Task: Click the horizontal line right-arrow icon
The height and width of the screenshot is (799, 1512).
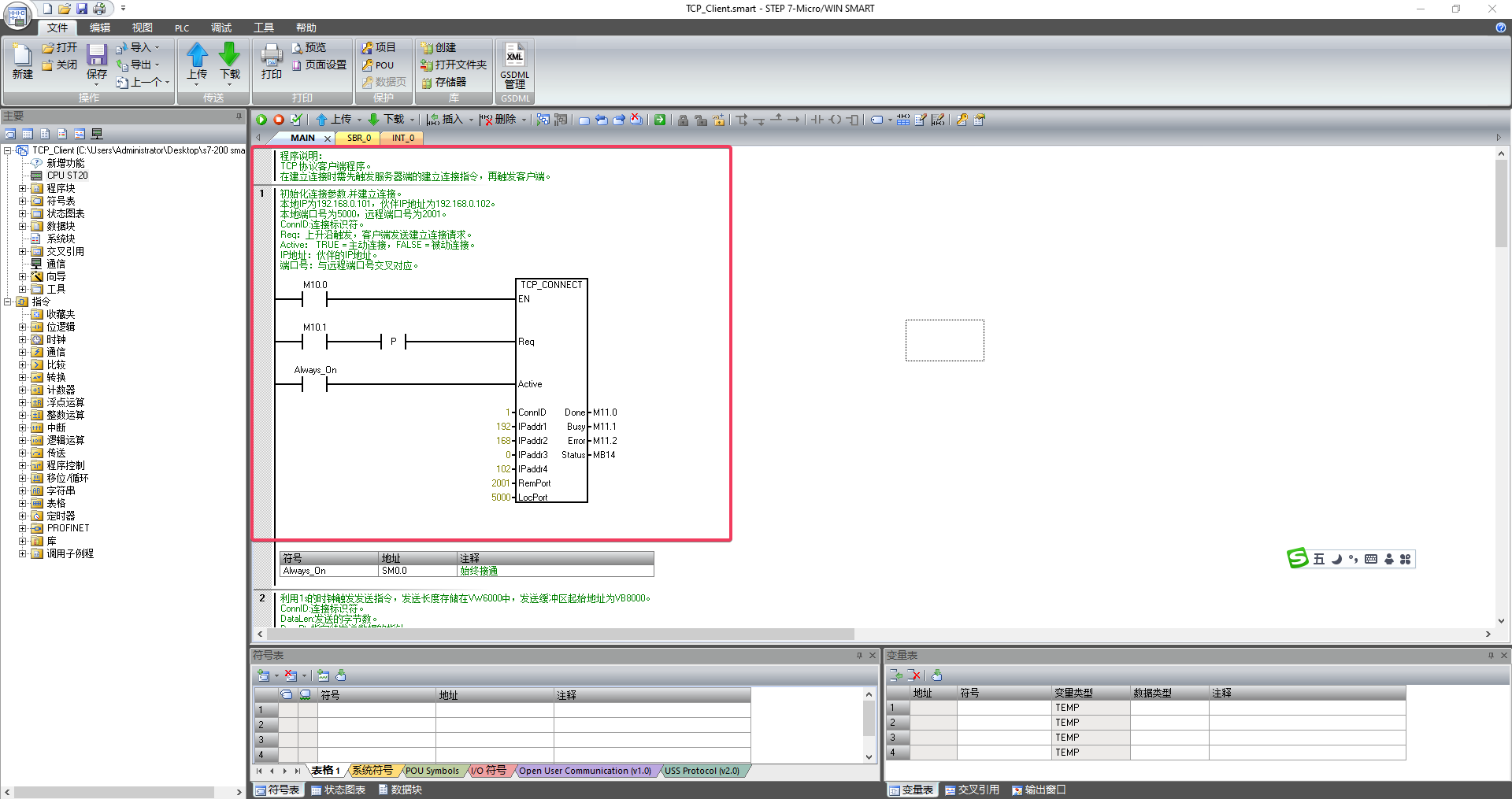Action: click(794, 120)
